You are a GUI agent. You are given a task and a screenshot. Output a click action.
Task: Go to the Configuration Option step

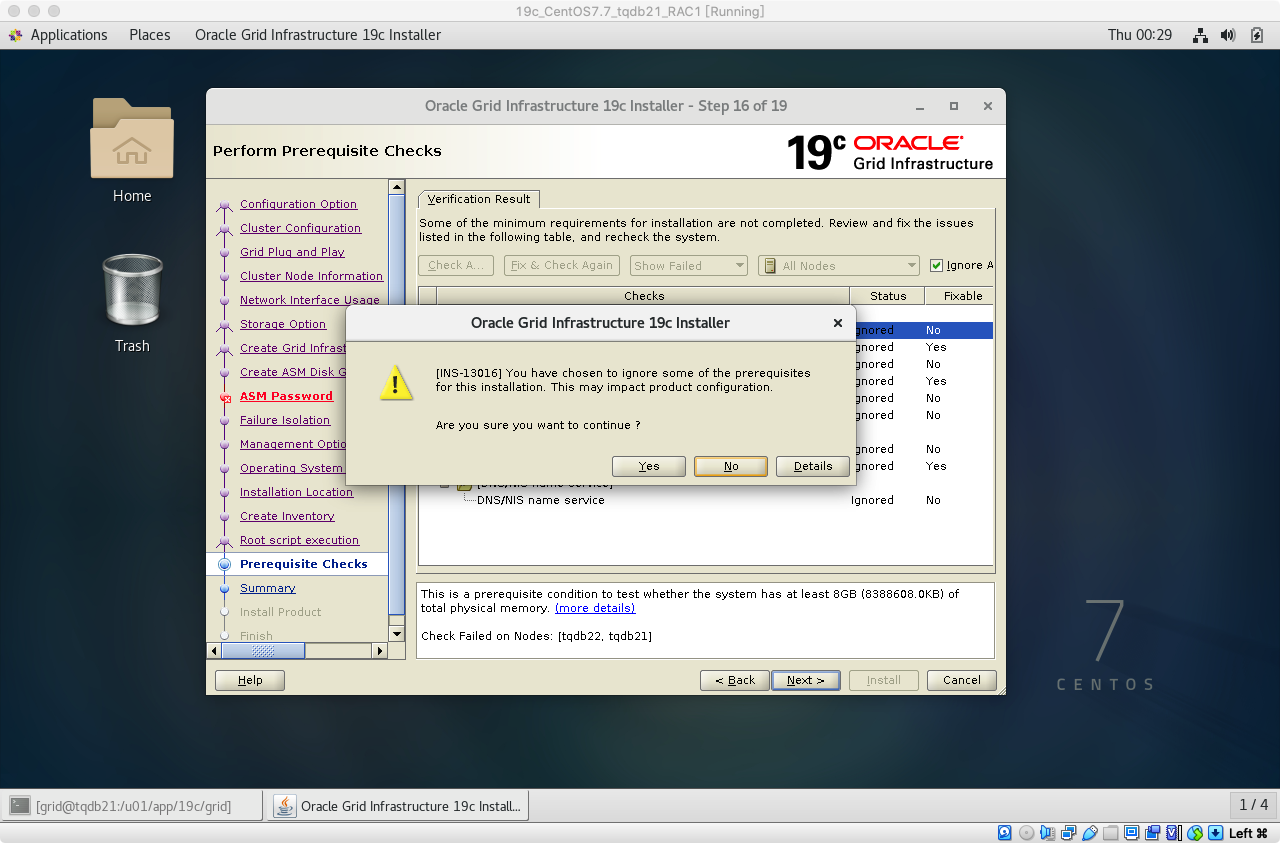tap(298, 204)
